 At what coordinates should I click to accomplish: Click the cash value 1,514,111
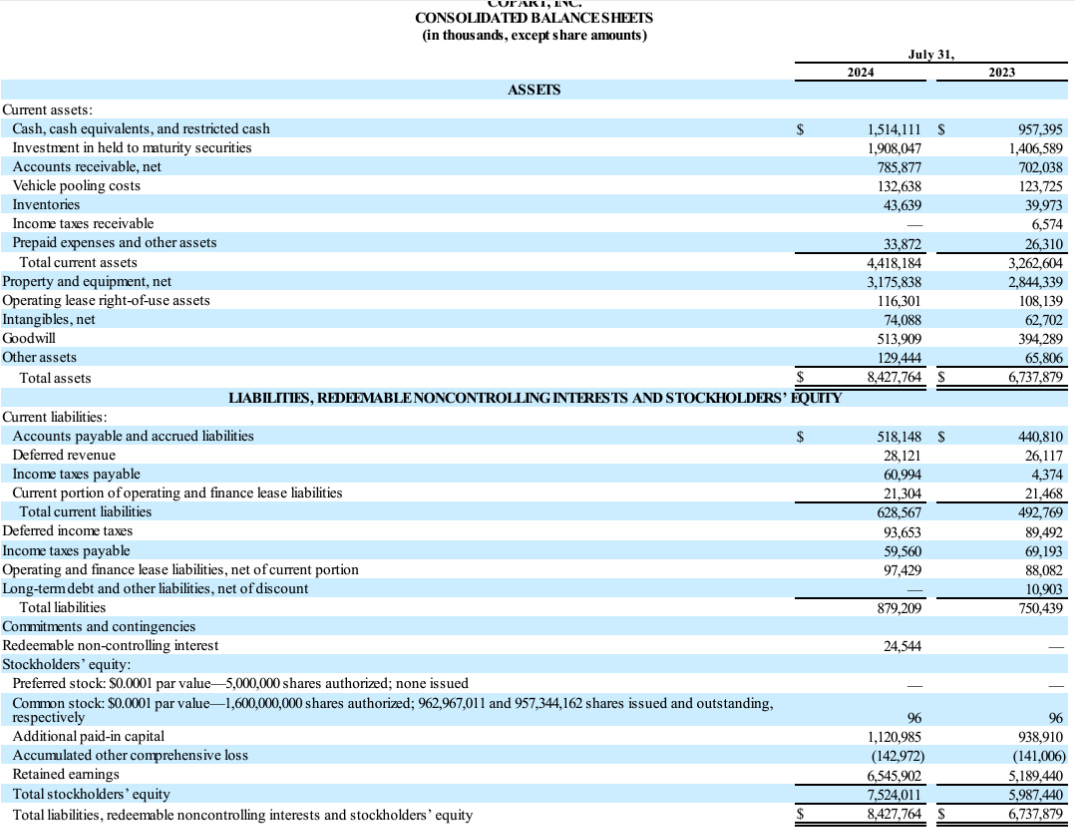pos(894,129)
